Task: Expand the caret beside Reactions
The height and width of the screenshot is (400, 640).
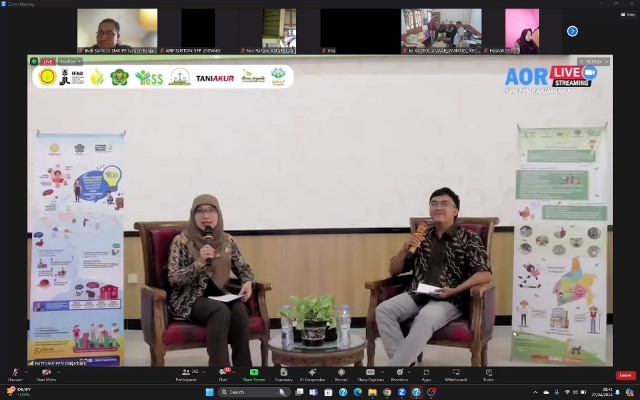Action: (409, 372)
